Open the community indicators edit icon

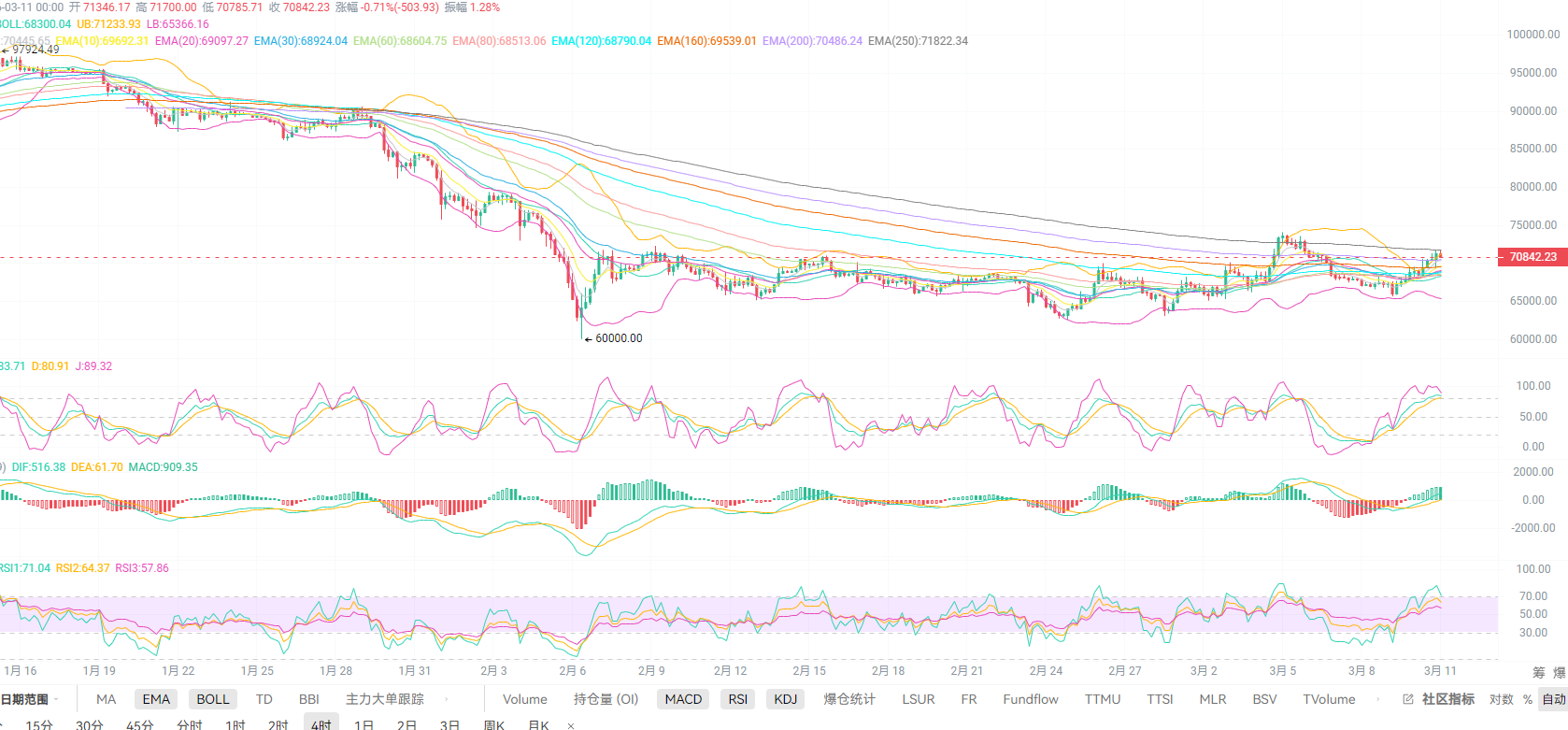pos(1408,699)
